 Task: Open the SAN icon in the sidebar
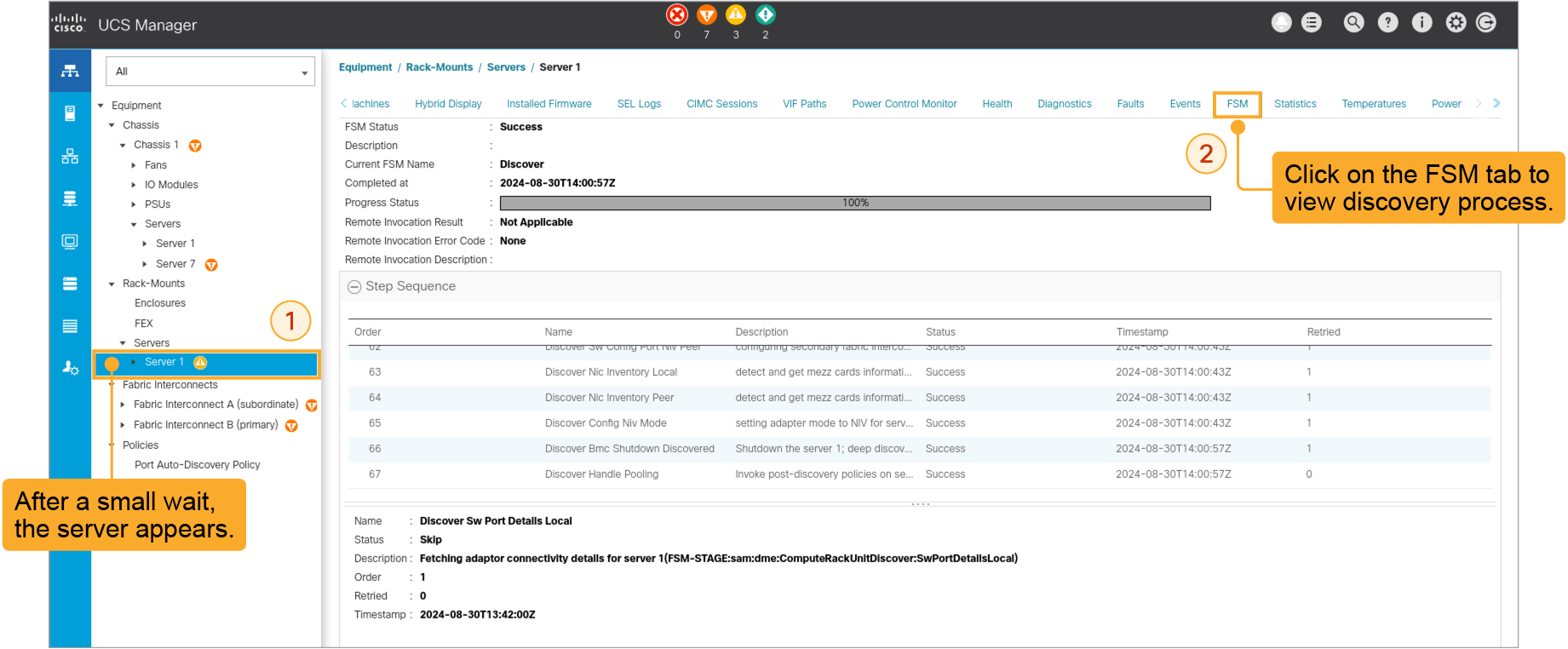tap(70, 198)
